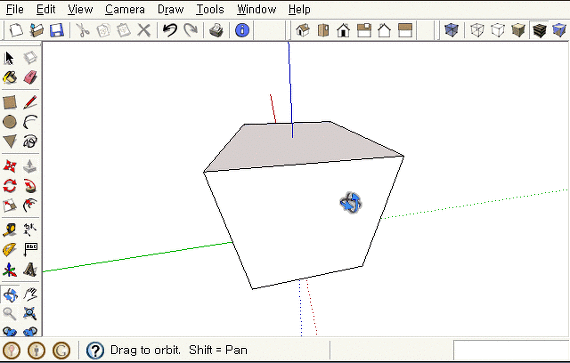Screen dimensions: 570x363
Task: Select the Axes tool
Action: pyautogui.click(x=9, y=270)
